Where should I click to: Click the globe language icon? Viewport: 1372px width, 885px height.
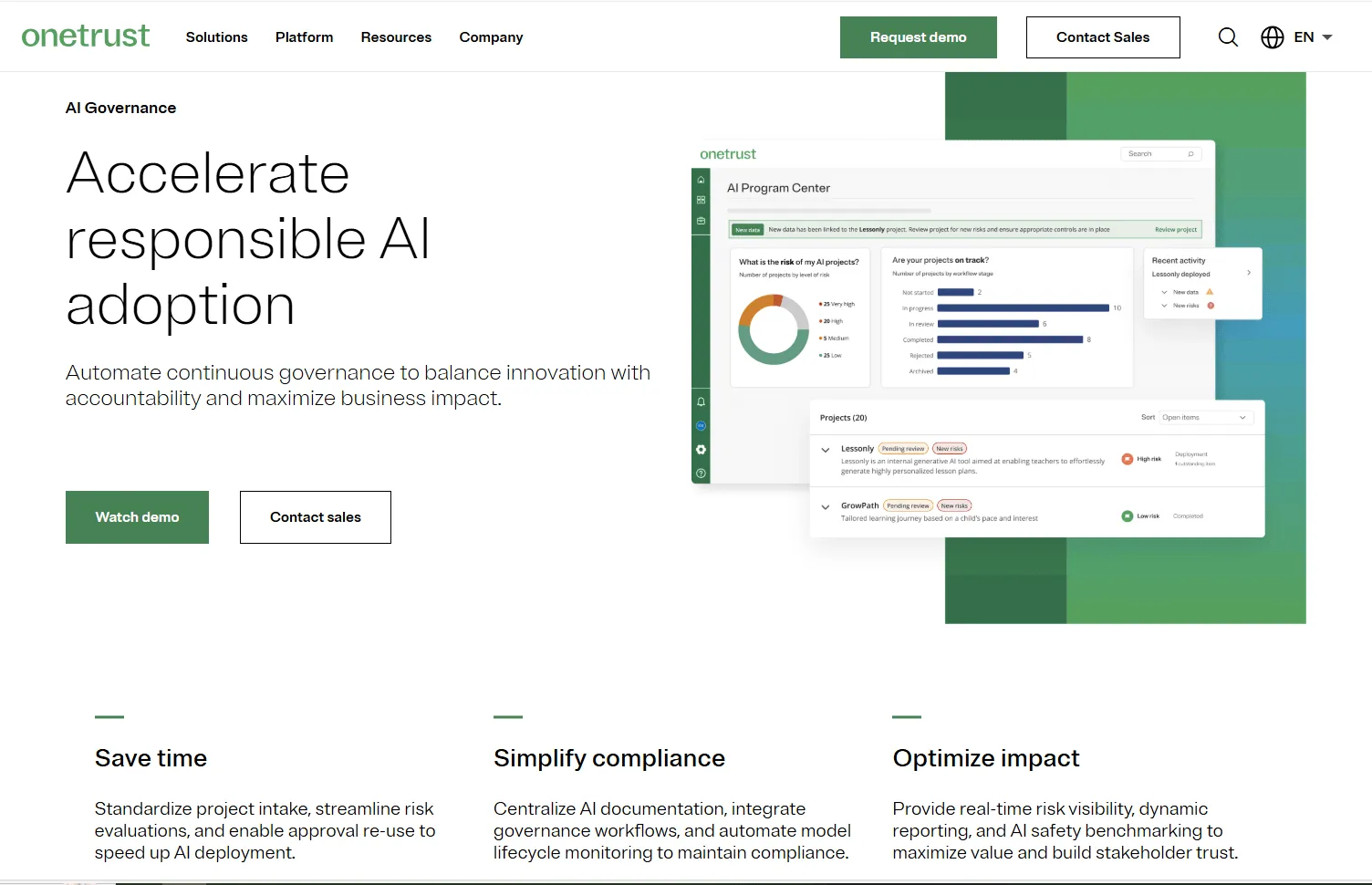(1271, 37)
